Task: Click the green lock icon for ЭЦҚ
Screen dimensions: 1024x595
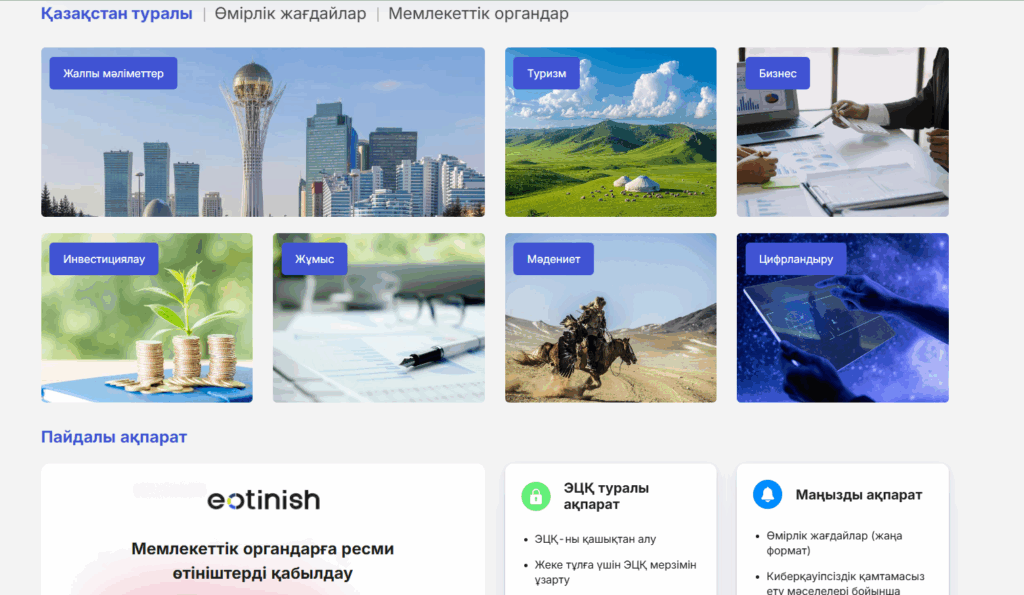Action: coord(536,496)
